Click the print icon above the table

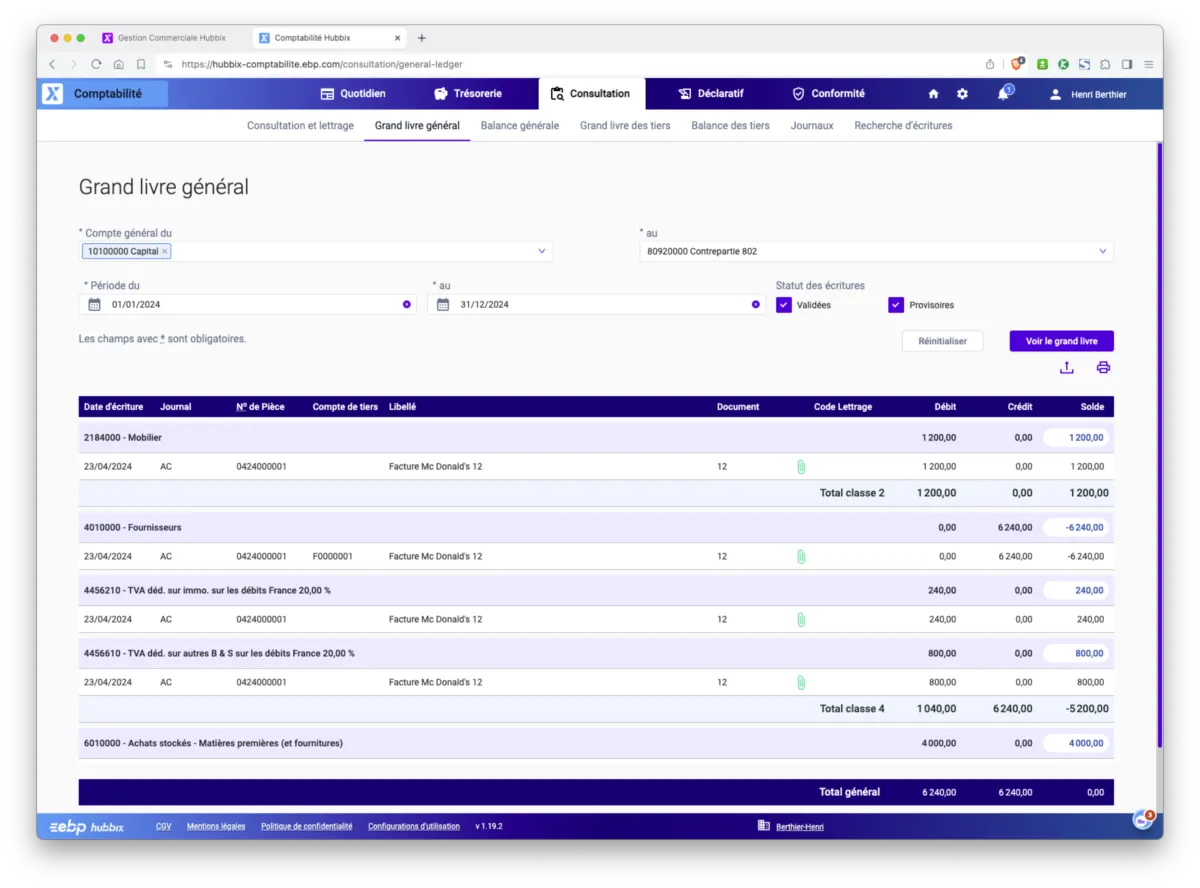coord(1103,368)
